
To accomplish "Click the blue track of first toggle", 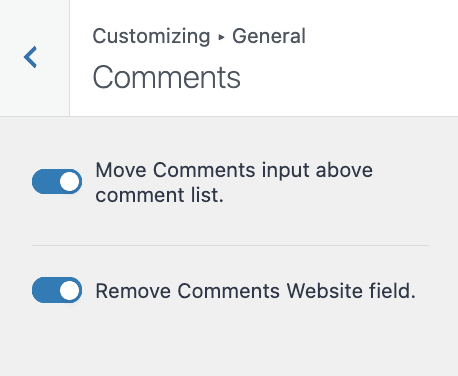I will (x=45, y=182).
